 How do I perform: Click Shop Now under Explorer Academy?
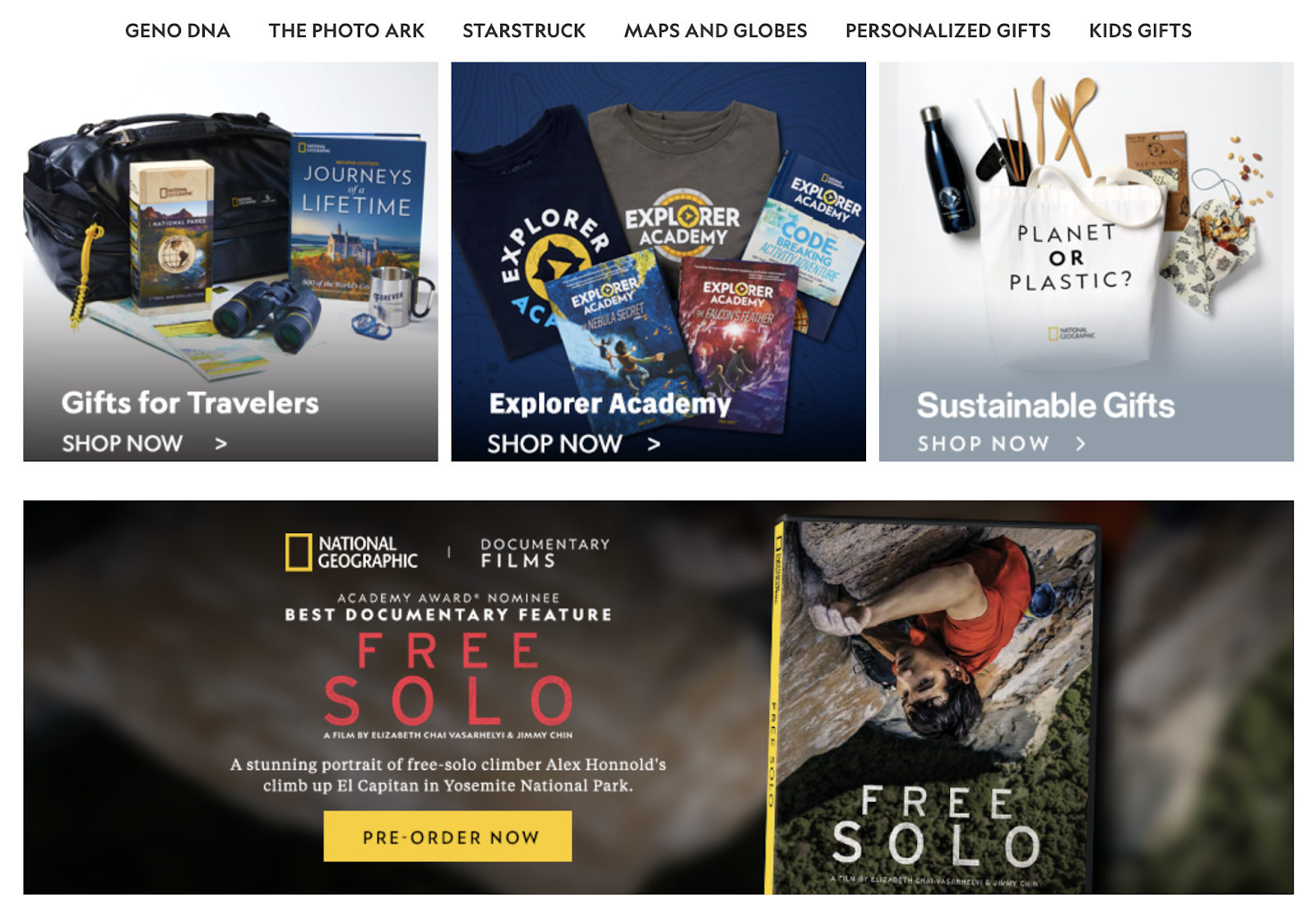click(554, 444)
